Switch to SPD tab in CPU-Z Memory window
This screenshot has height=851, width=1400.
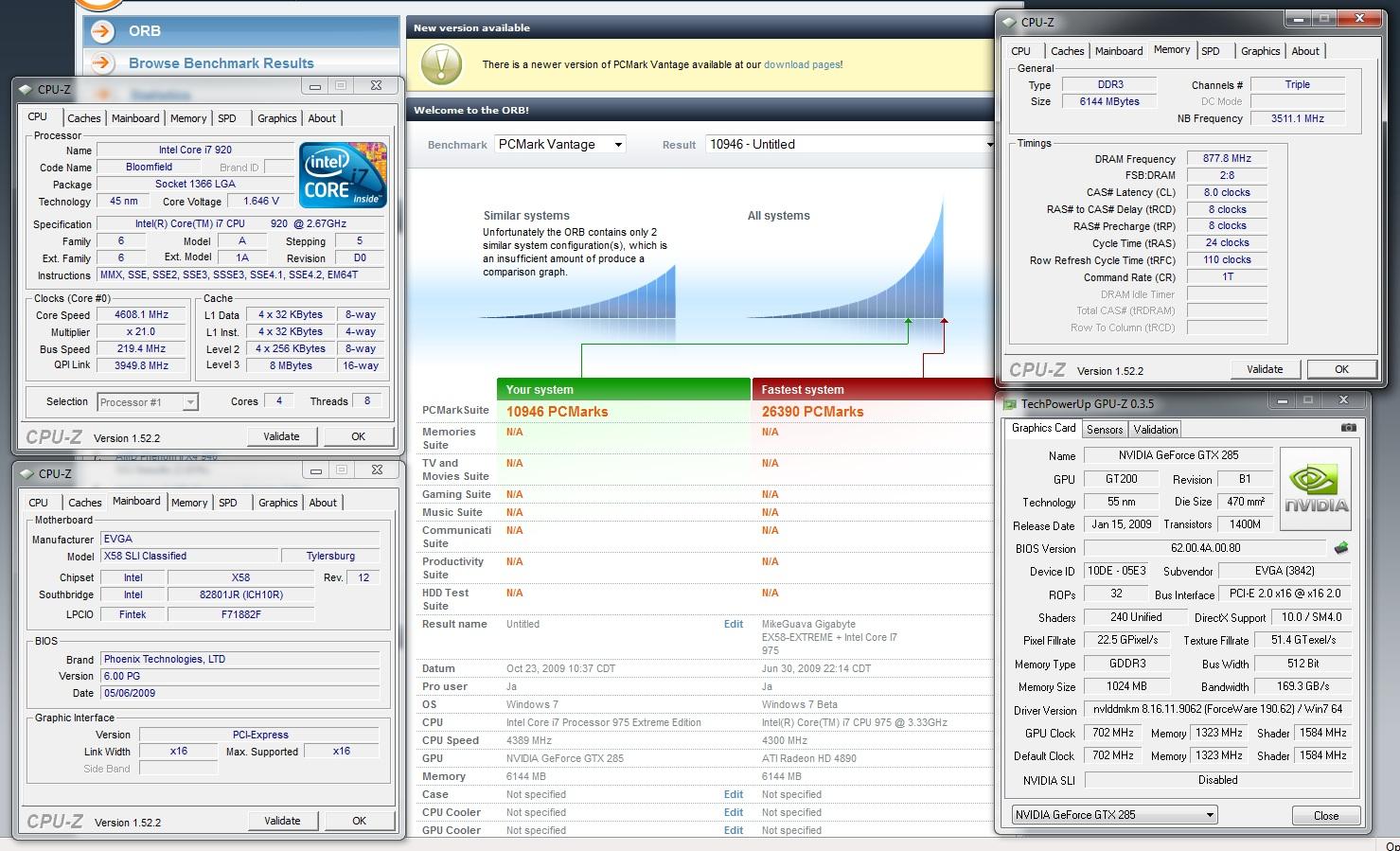point(1210,51)
